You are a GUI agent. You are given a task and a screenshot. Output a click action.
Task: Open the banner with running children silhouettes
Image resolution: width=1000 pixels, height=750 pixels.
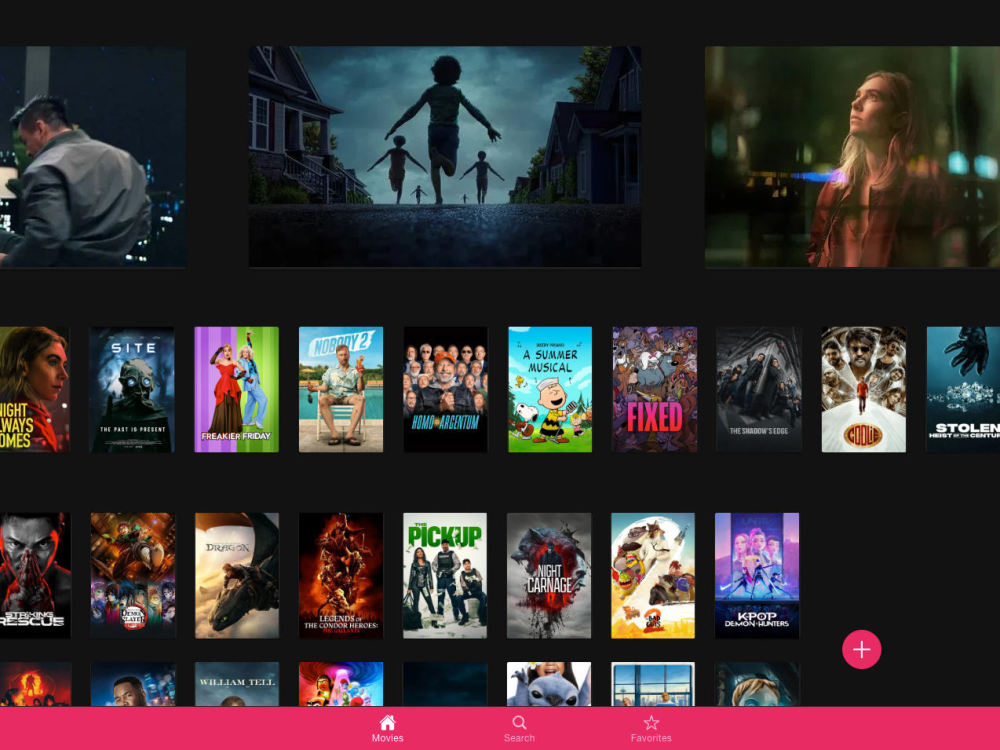(x=445, y=156)
